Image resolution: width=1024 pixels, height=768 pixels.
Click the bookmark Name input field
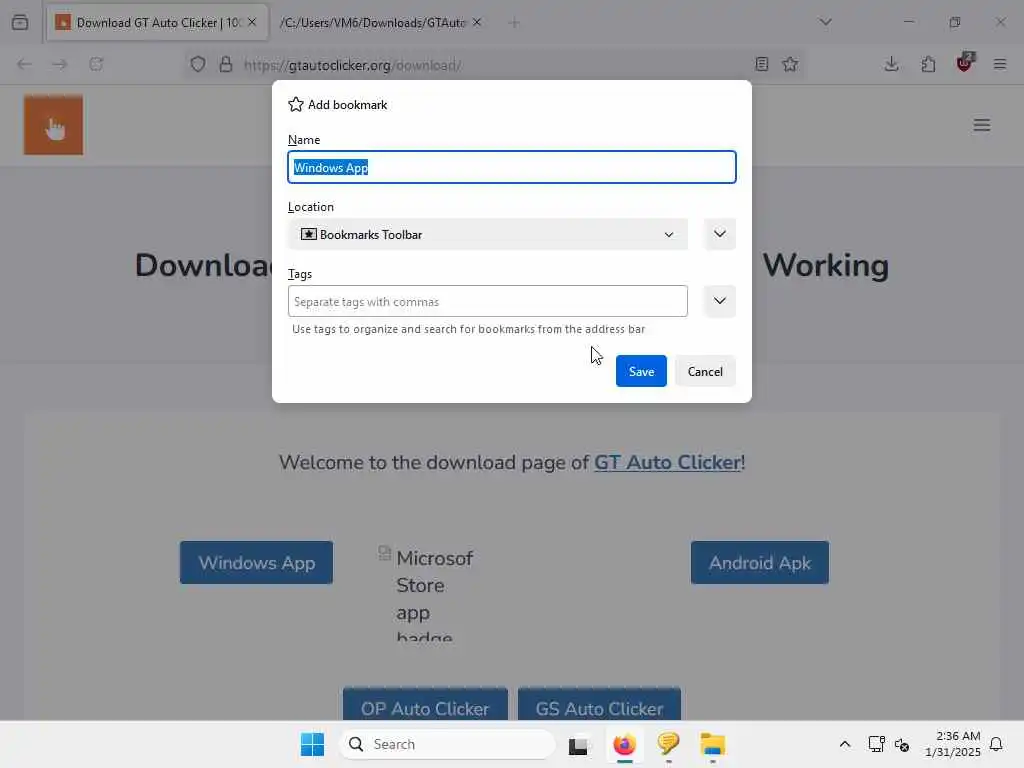click(512, 167)
